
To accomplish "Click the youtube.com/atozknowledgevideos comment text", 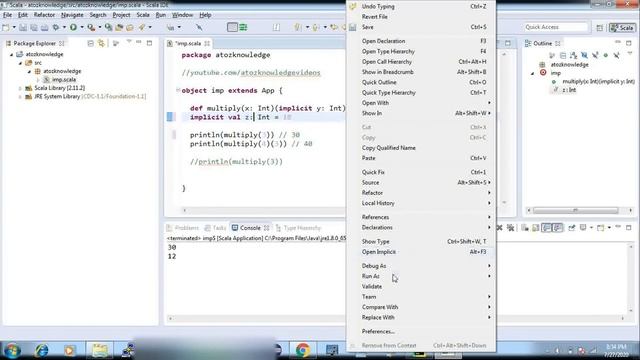I will 251,73.
